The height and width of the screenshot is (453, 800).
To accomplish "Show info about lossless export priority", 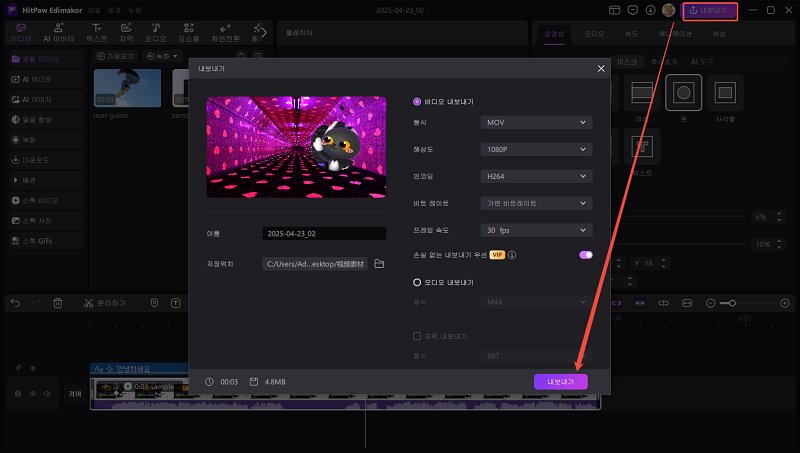I will 512,255.
